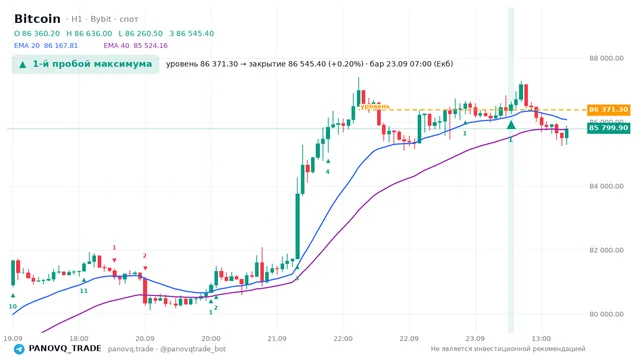Image resolution: width=640 pixels, height=360 pixels.
Task: Click the orange 'уровень' label on chart
Action: click(x=375, y=107)
